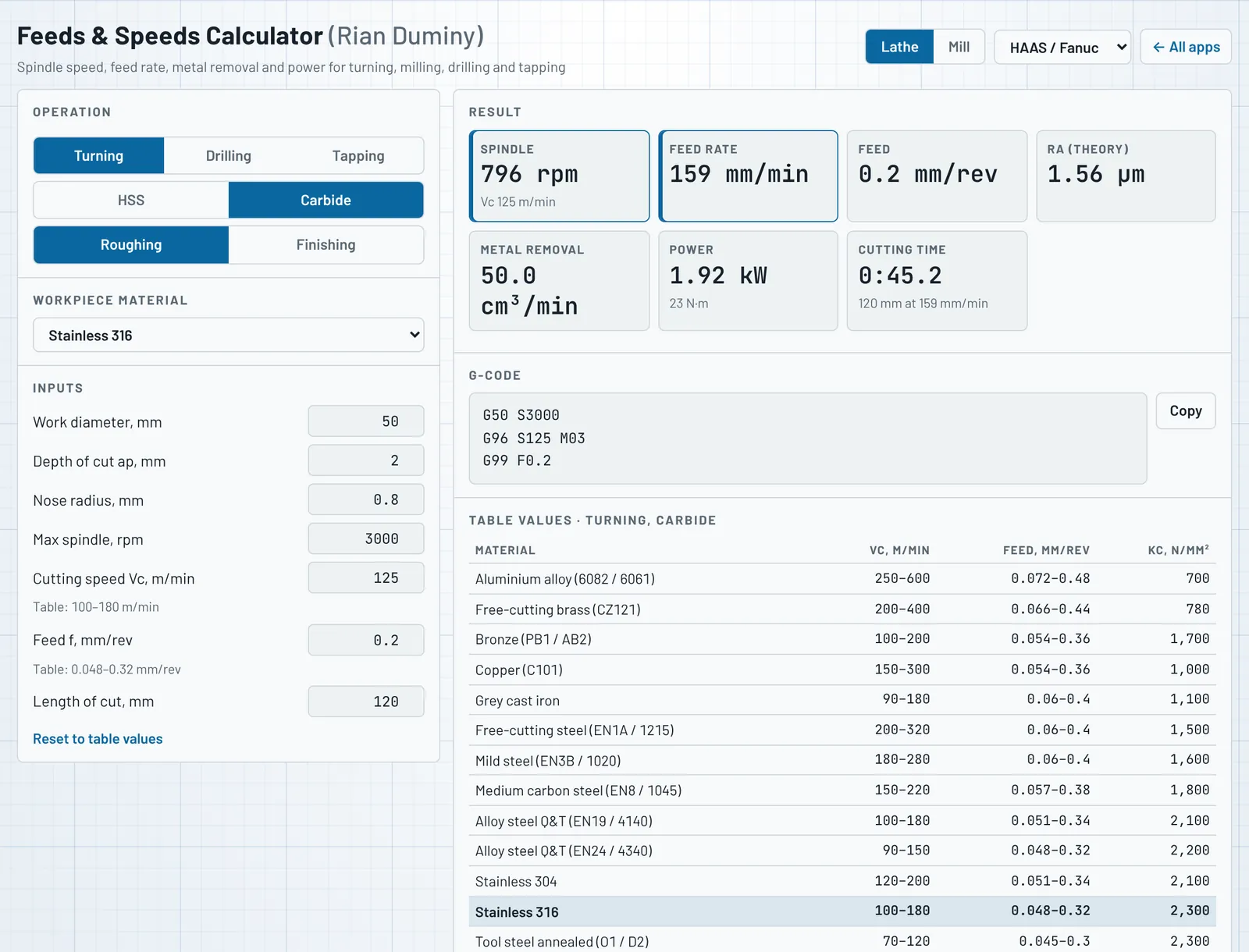Click the Feed rate 159 mm/min card
The image size is (1249, 952).
click(749, 176)
